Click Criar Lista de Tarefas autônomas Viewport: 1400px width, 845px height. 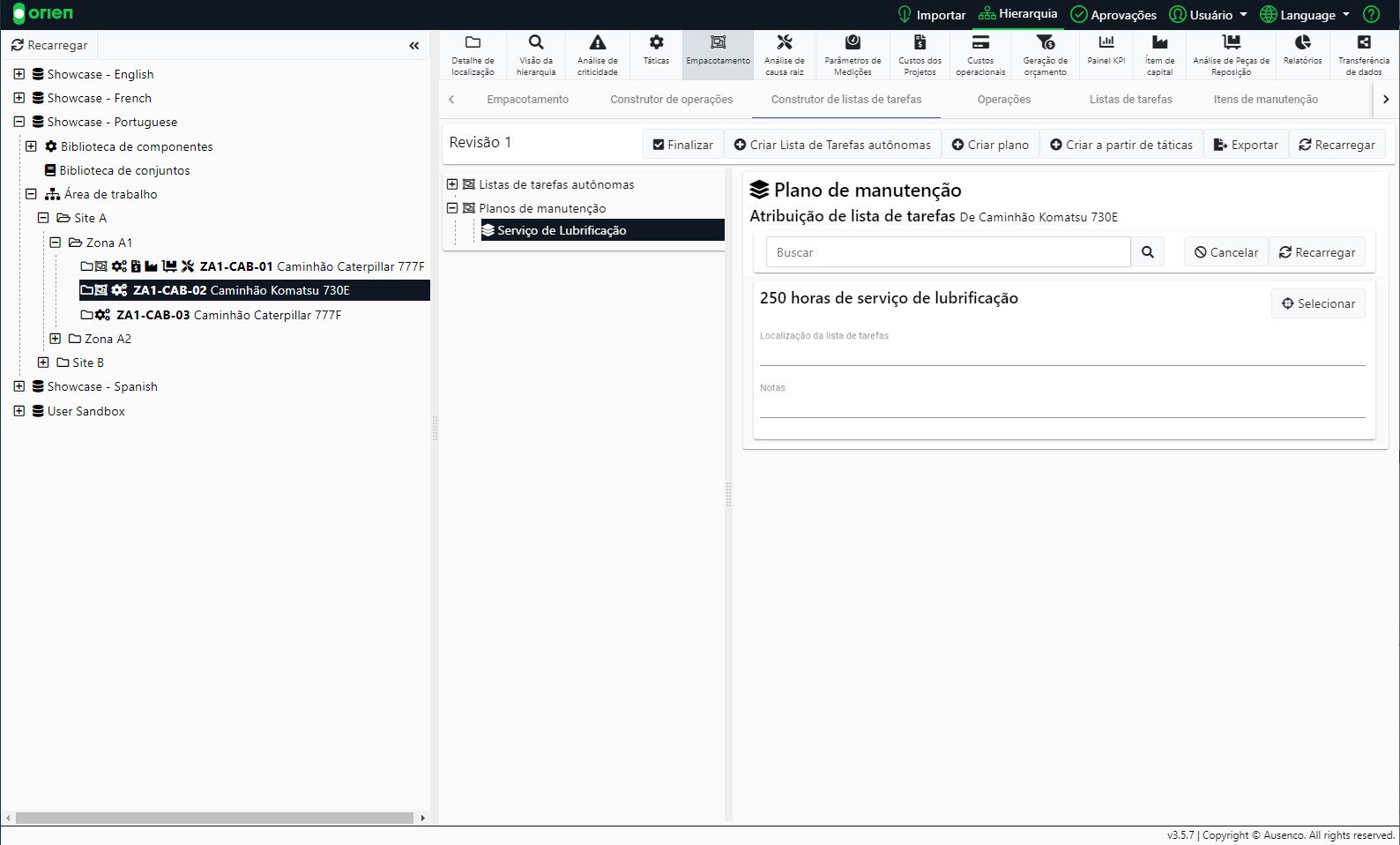832,145
